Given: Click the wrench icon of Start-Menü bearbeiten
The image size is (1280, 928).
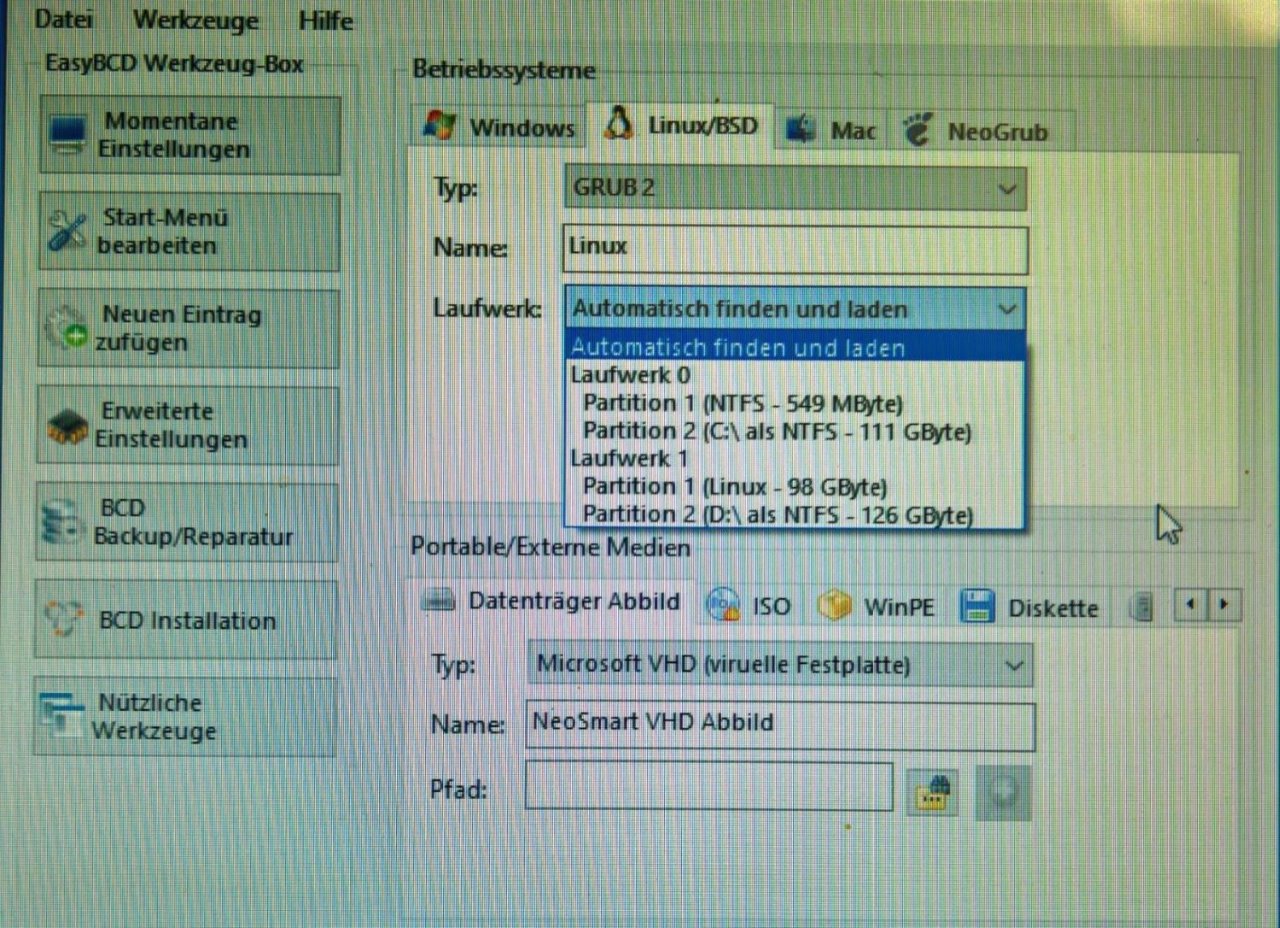Looking at the screenshot, I should pos(68,232).
